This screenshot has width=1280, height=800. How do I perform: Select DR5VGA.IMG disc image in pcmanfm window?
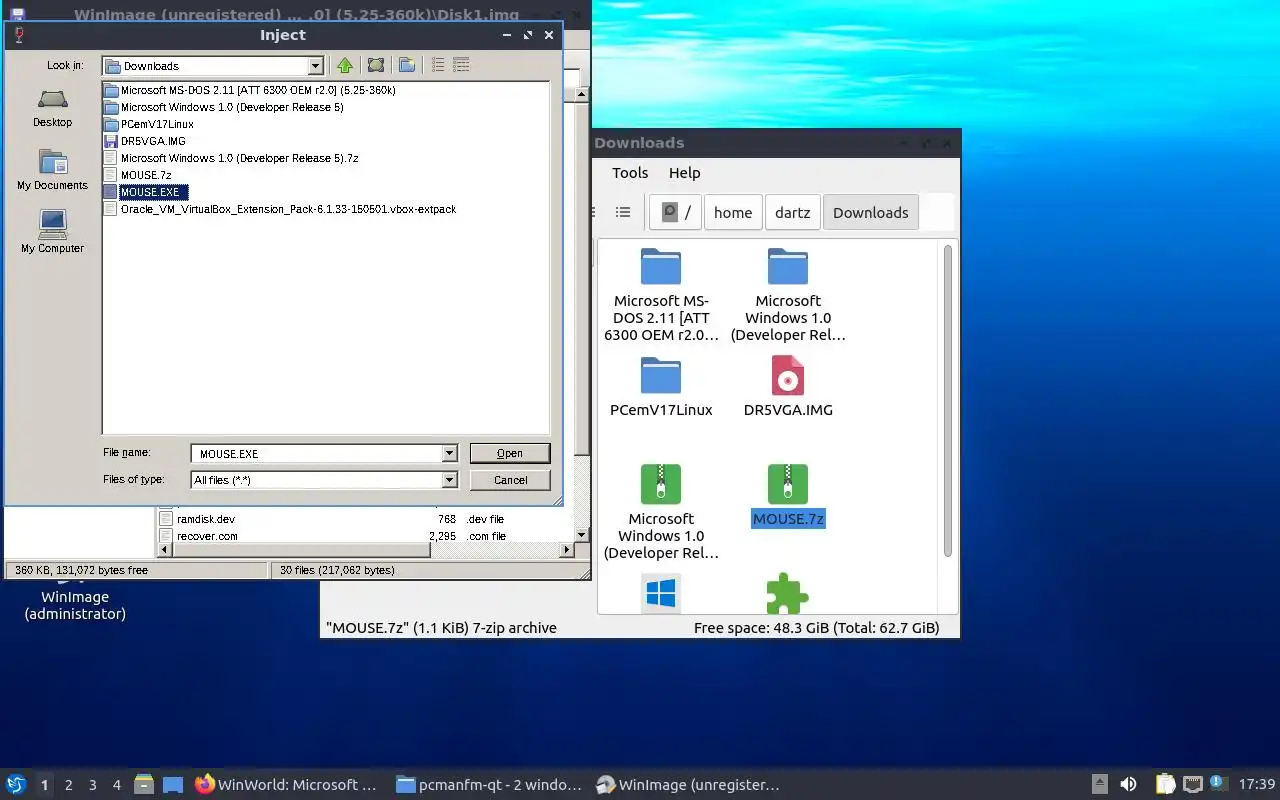pyautogui.click(x=788, y=376)
